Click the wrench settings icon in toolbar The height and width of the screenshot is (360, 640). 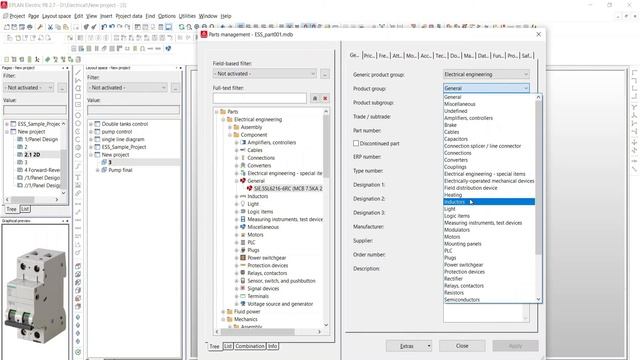coord(40,27)
